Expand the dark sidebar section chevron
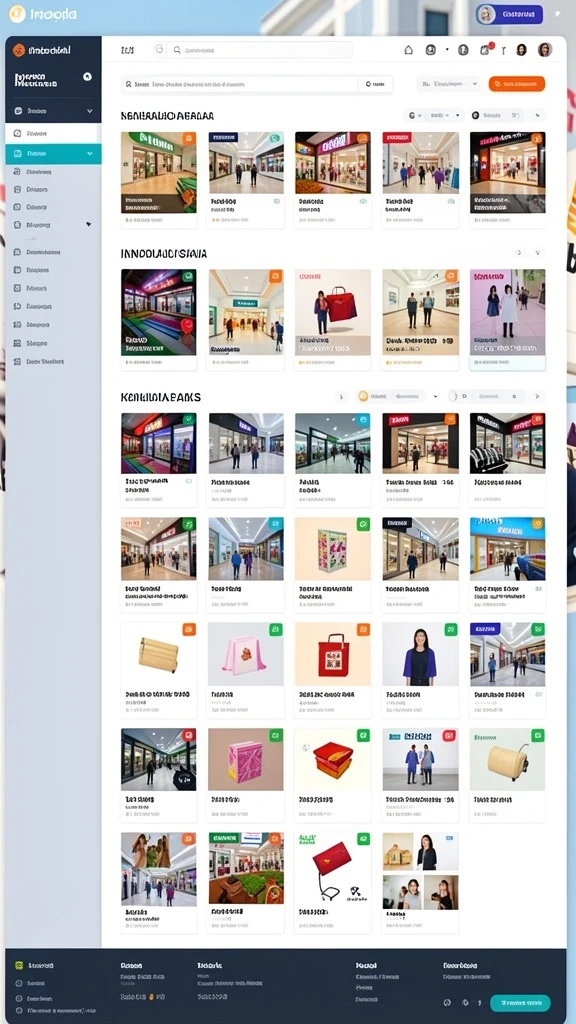The height and width of the screenshot is (1024, 576). [x=89, y=111]
